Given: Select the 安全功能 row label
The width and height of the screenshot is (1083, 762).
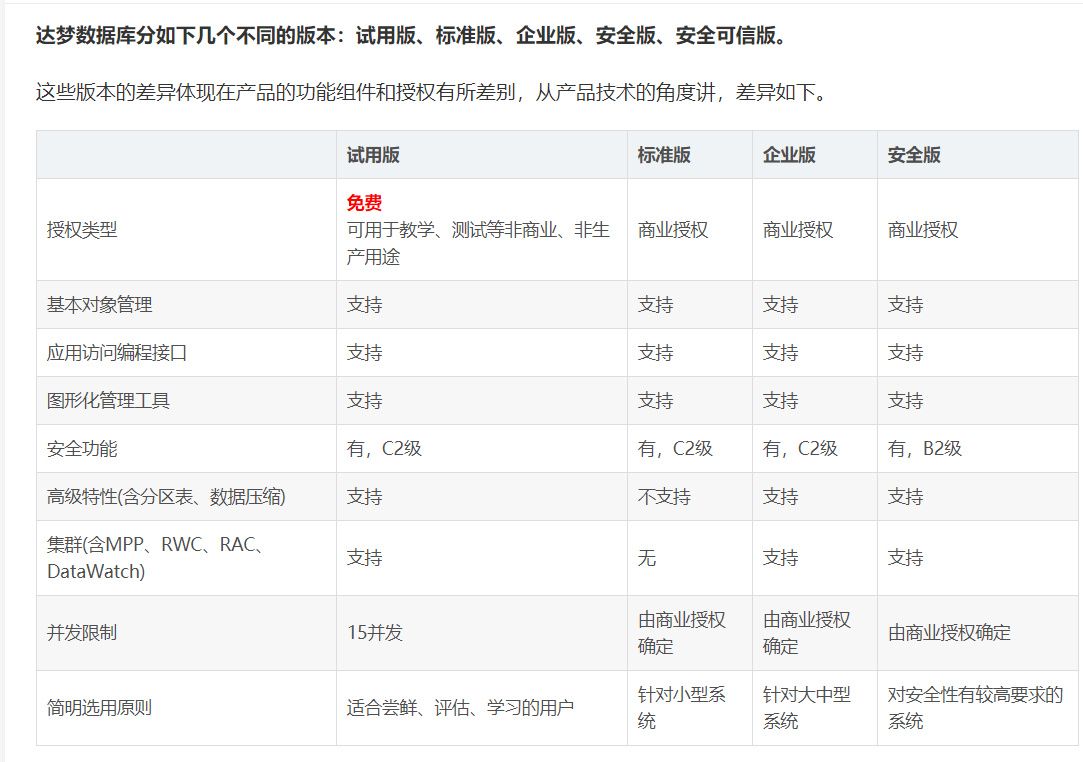Looking at the screenshot, I should (x=82, y=449).
